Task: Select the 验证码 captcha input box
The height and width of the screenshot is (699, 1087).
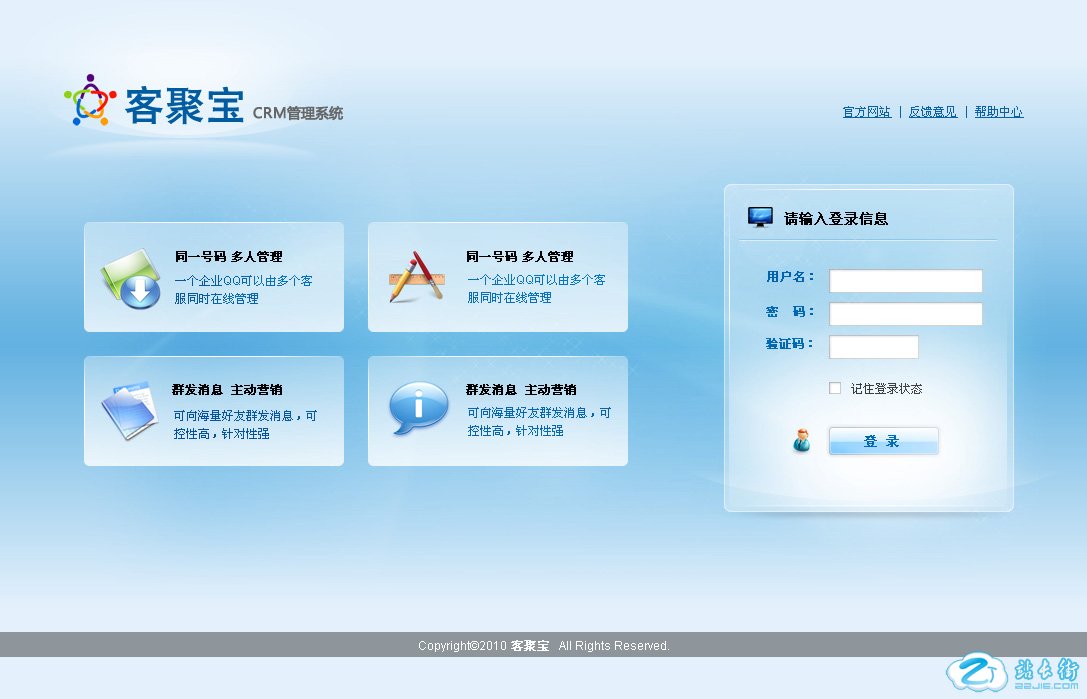Action: (873, 347)
